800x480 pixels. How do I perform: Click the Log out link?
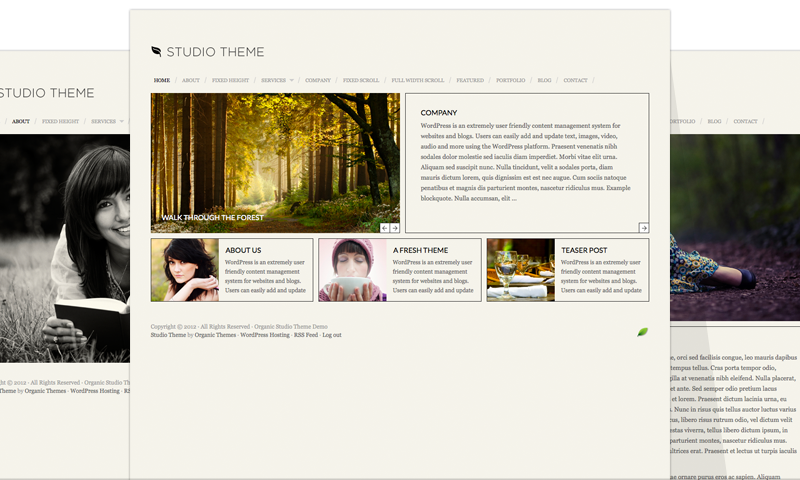[331, 335]
